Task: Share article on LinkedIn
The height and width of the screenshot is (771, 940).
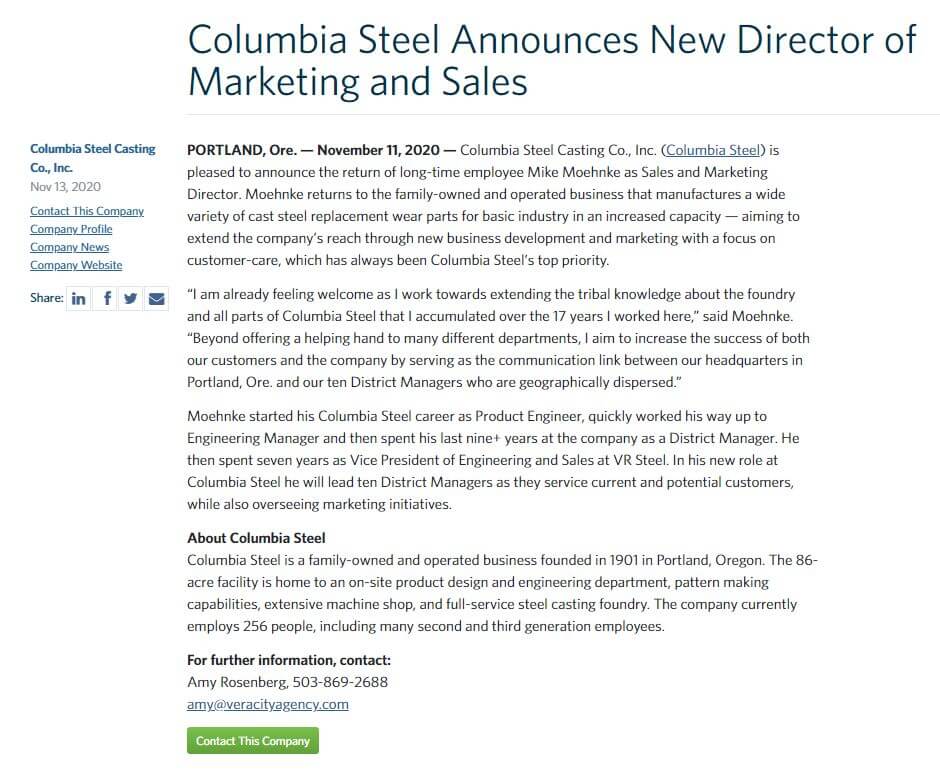Action: (79, 299)
